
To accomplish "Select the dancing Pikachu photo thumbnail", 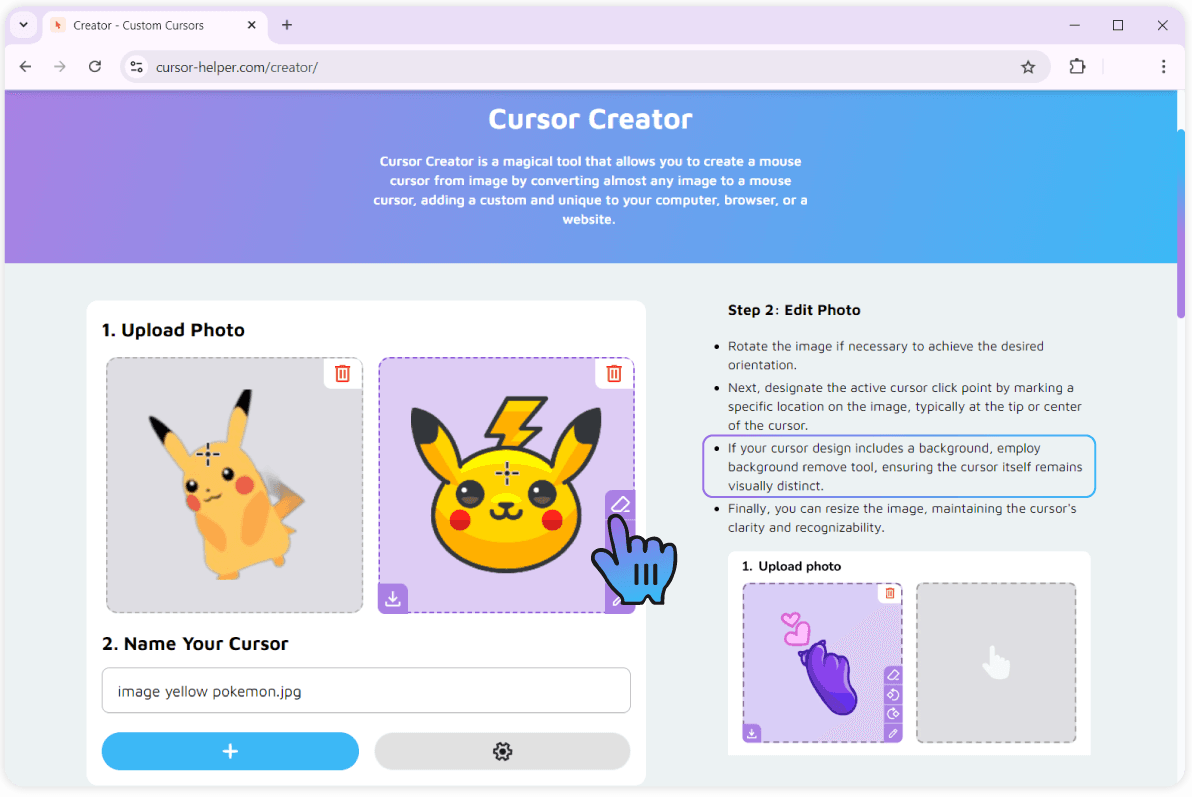I will click(234, 485).
